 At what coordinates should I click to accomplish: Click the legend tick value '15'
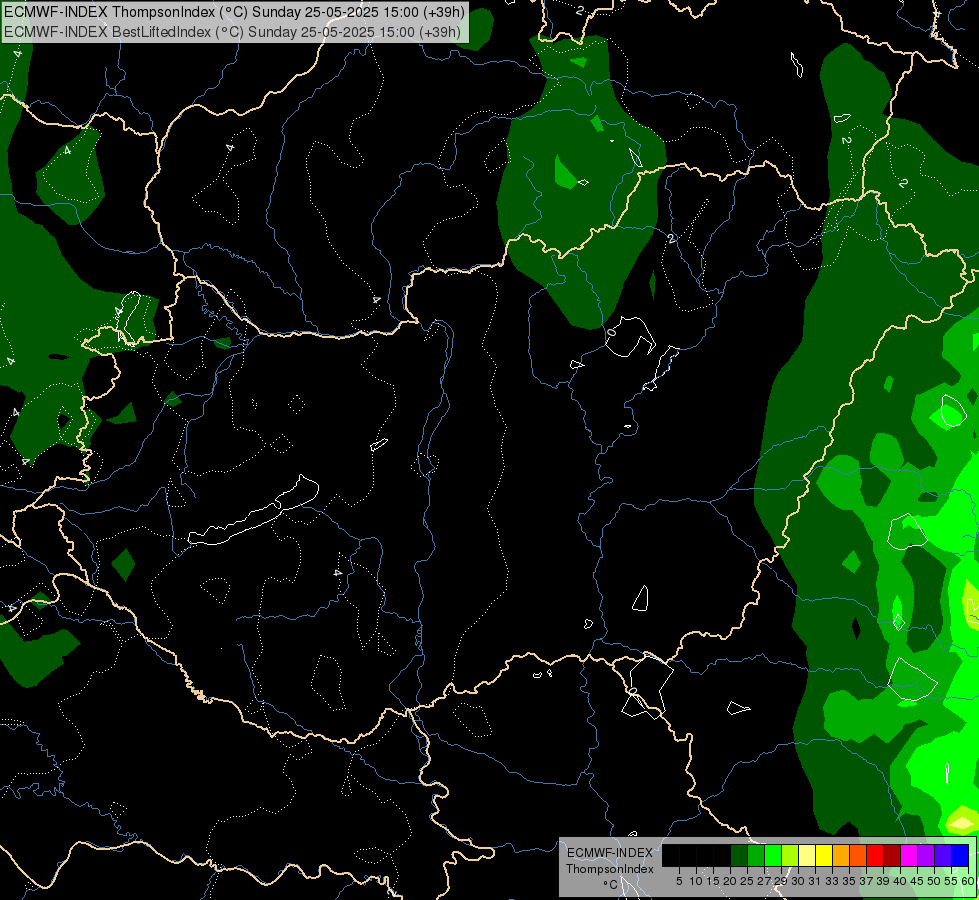pyautogui.click(x=714, y=881)
